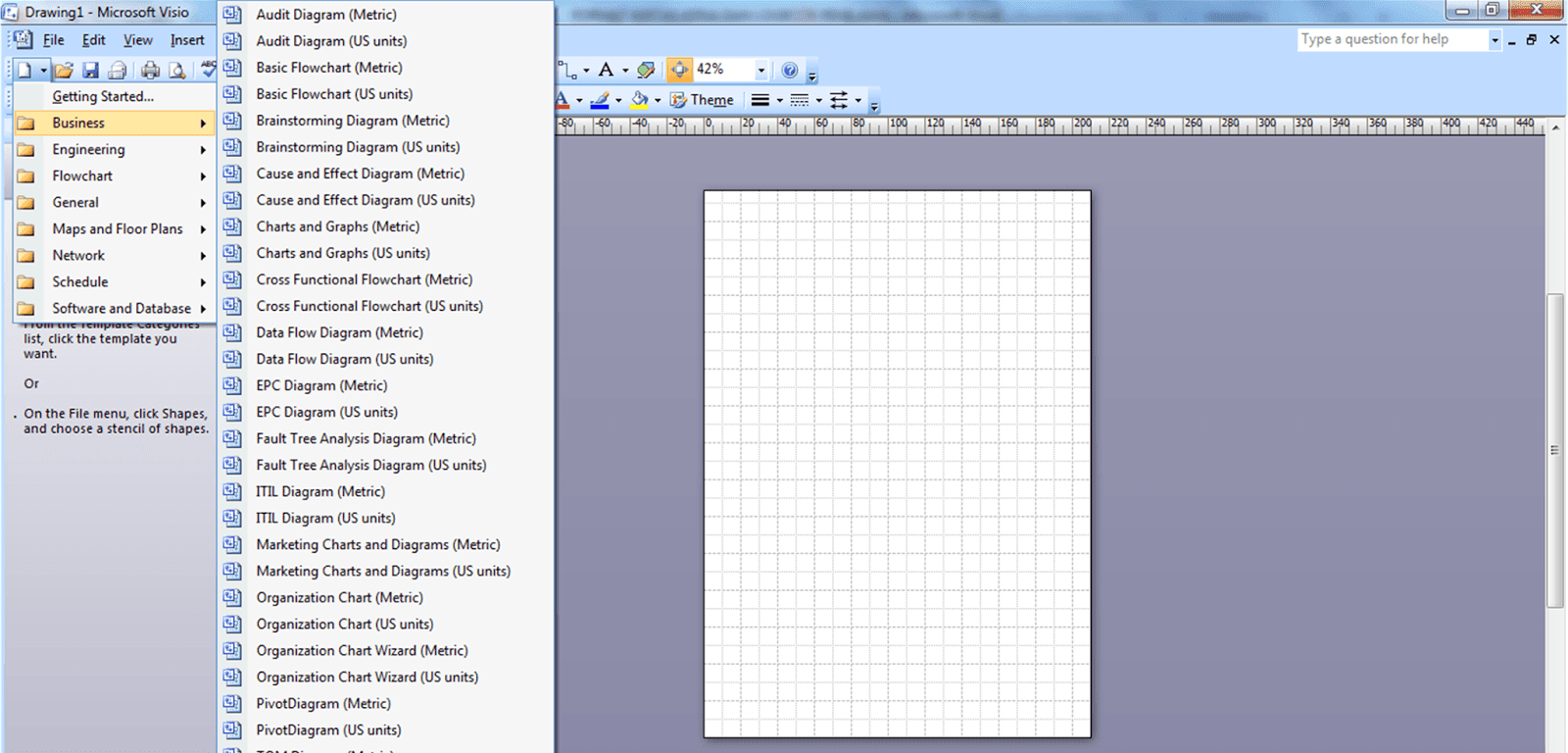1568x753 pixels.
Task: Click the Line Pattern icon
Action: click(x=799, y=100)
